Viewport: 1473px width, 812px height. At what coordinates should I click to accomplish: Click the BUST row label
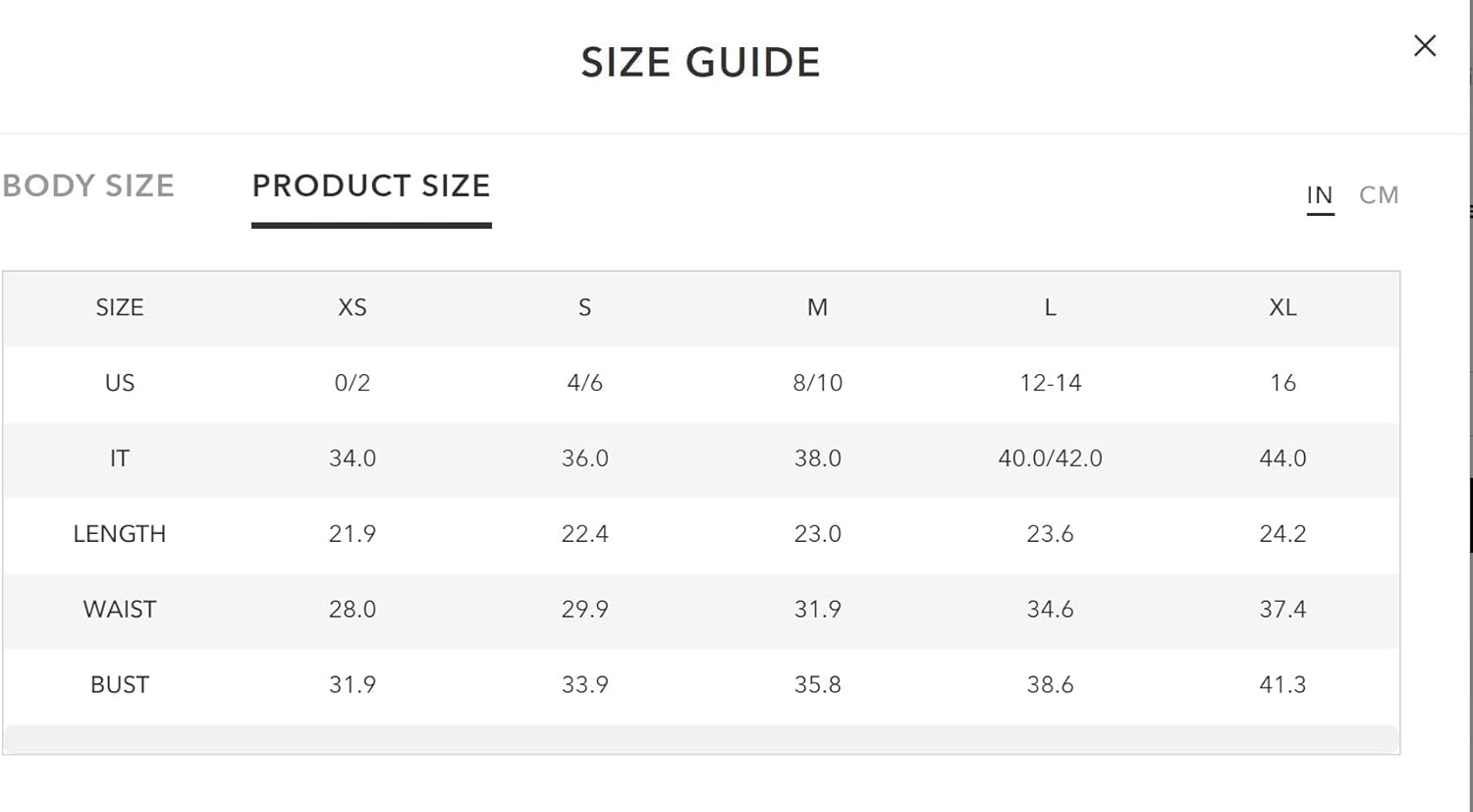point(120,684)
